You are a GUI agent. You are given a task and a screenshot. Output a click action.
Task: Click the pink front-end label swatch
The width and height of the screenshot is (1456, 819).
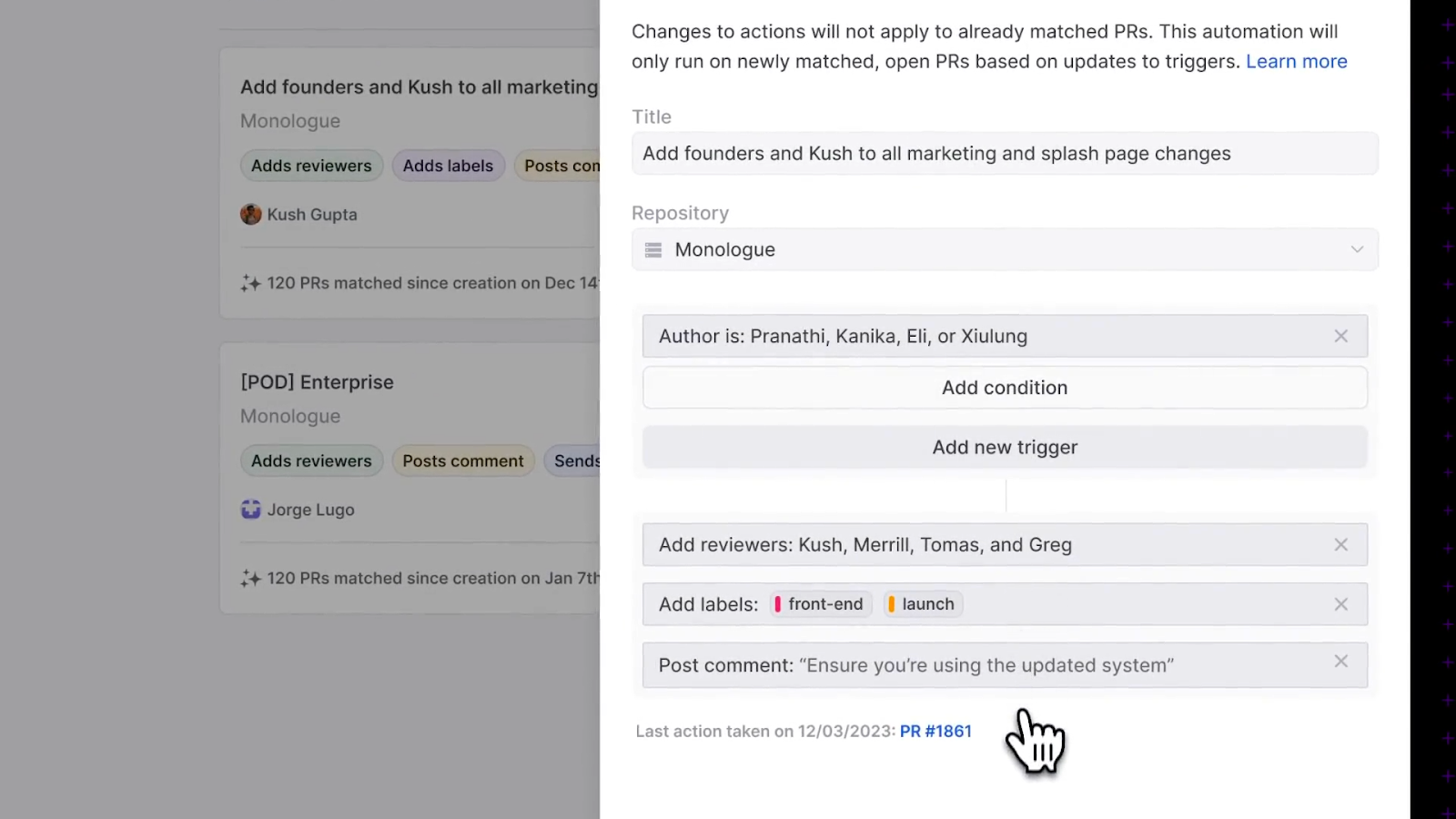tap(779, 603)
